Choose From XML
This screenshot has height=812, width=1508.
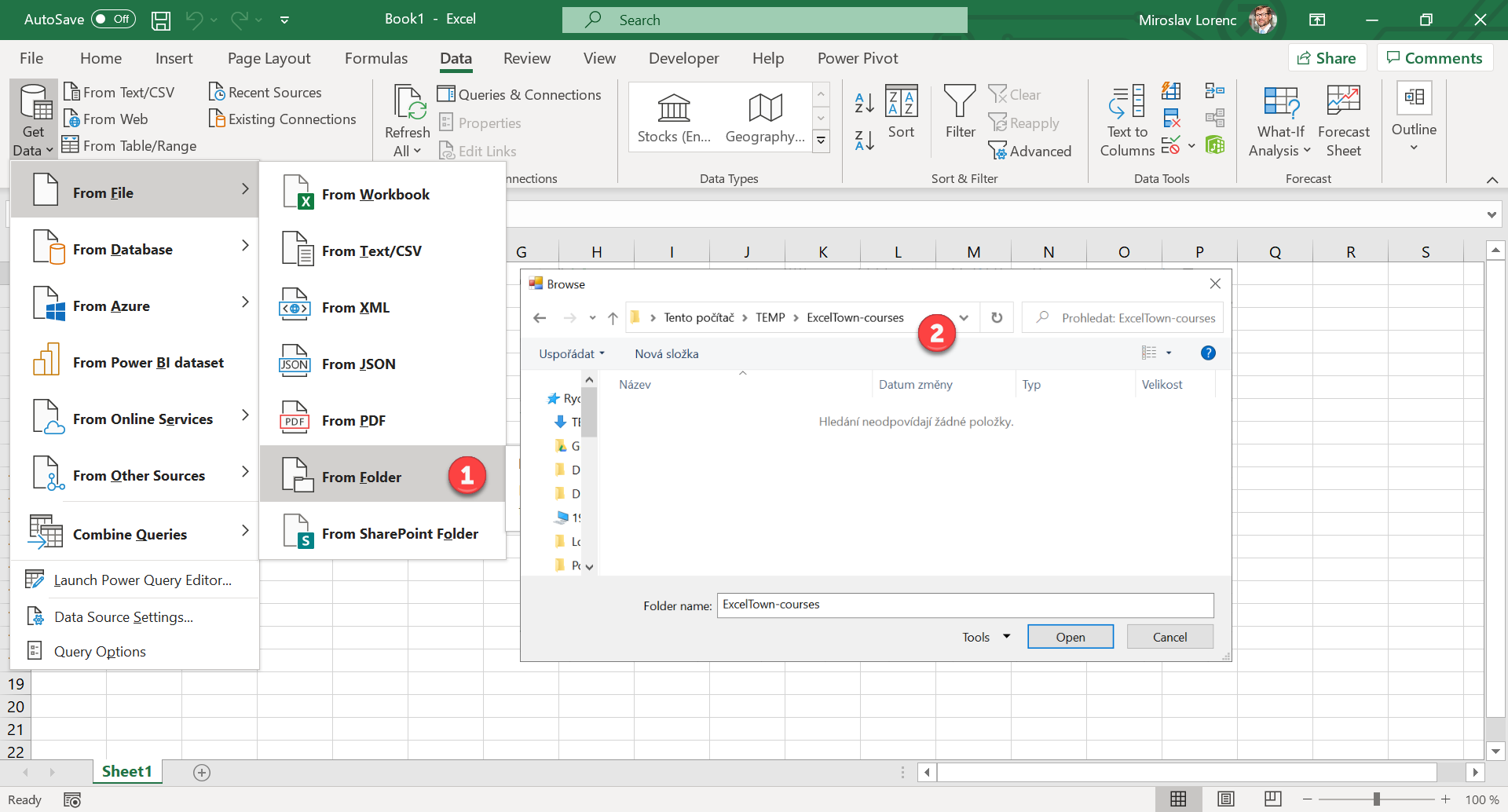pyautogui.click(x=382, y=307)
